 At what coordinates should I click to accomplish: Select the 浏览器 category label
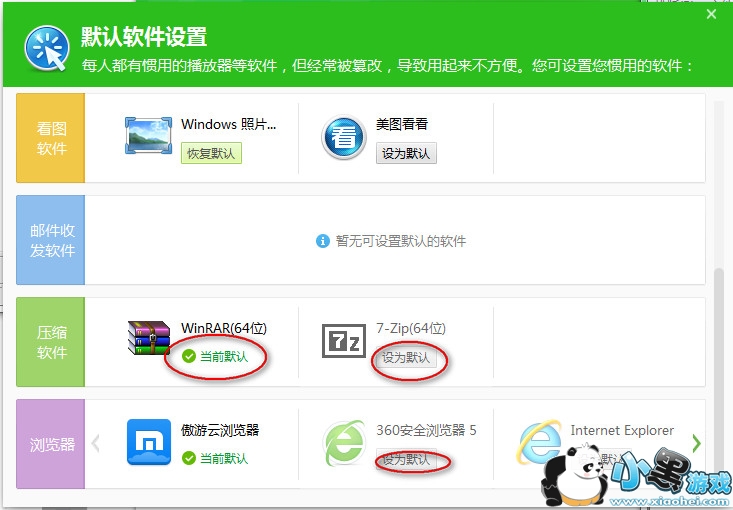pyautogui.click(x=52, y=445)
